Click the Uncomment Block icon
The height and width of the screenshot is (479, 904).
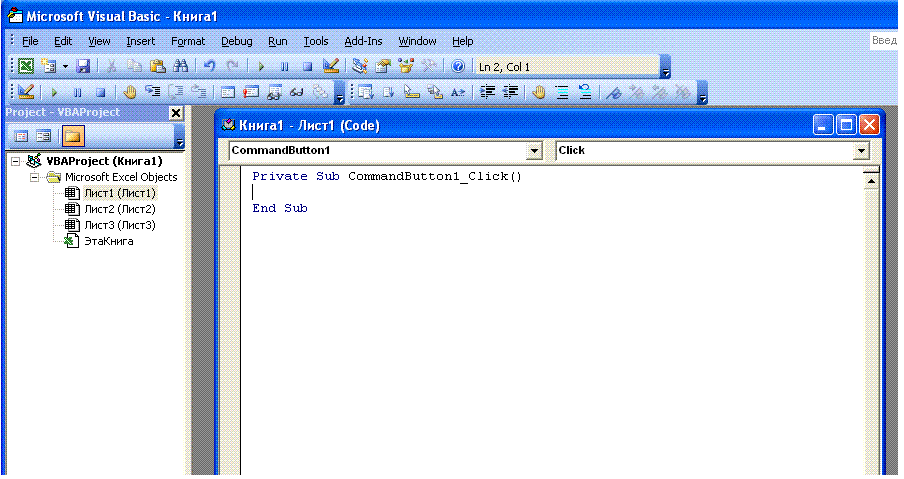(x=585, y=92)
